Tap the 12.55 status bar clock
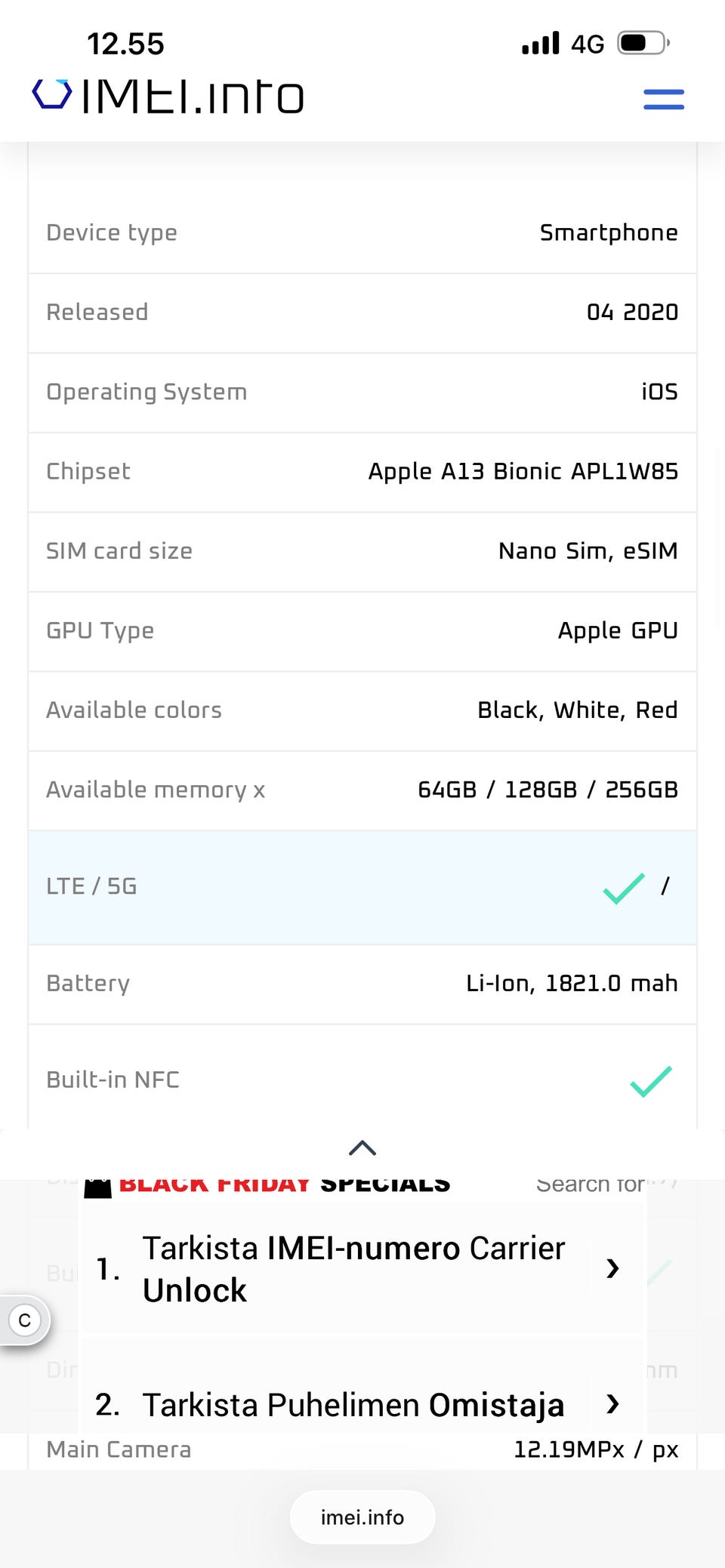 (125, 44)
